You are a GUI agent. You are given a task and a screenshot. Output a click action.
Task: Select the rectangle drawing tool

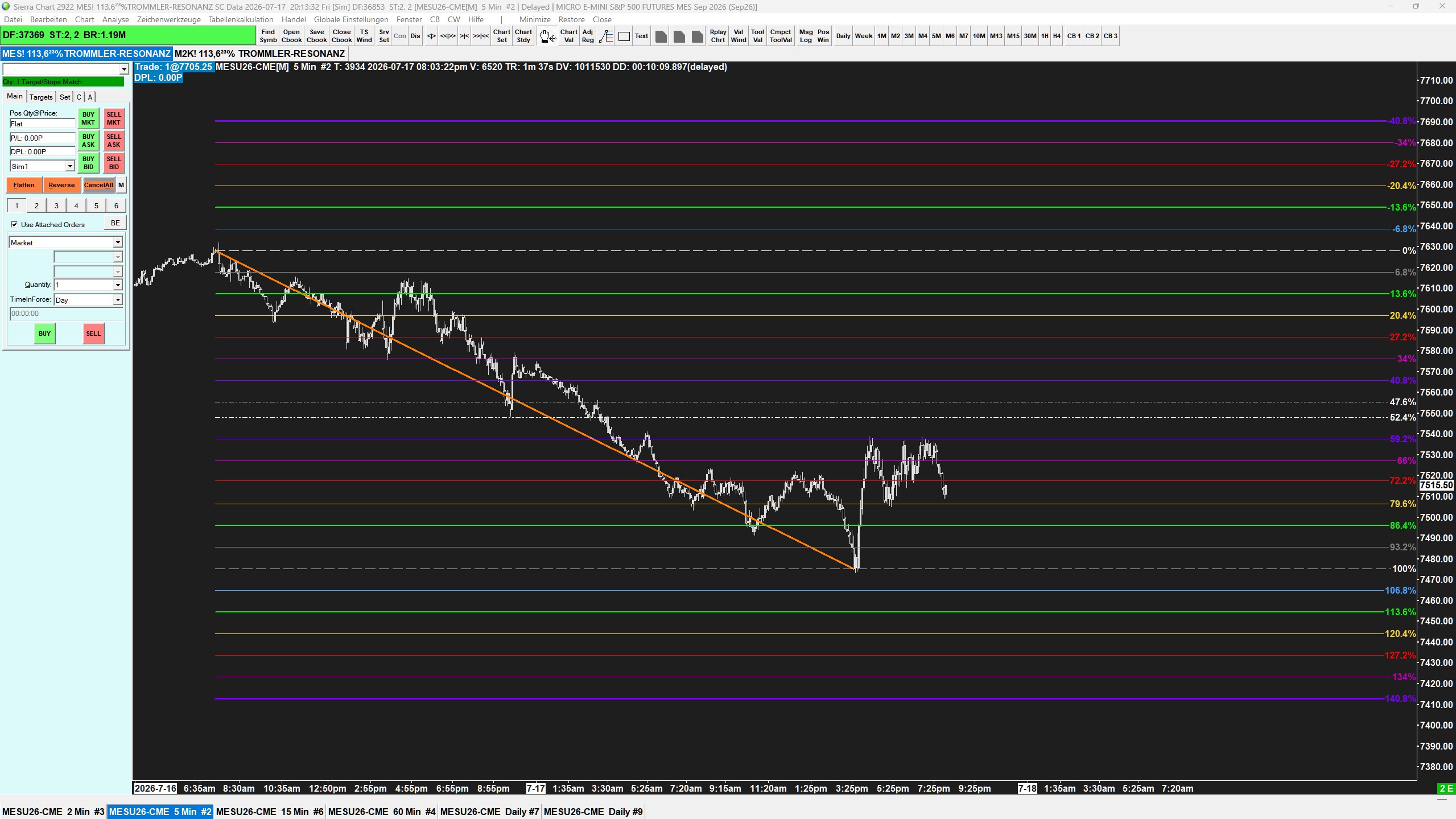point(624,36)
